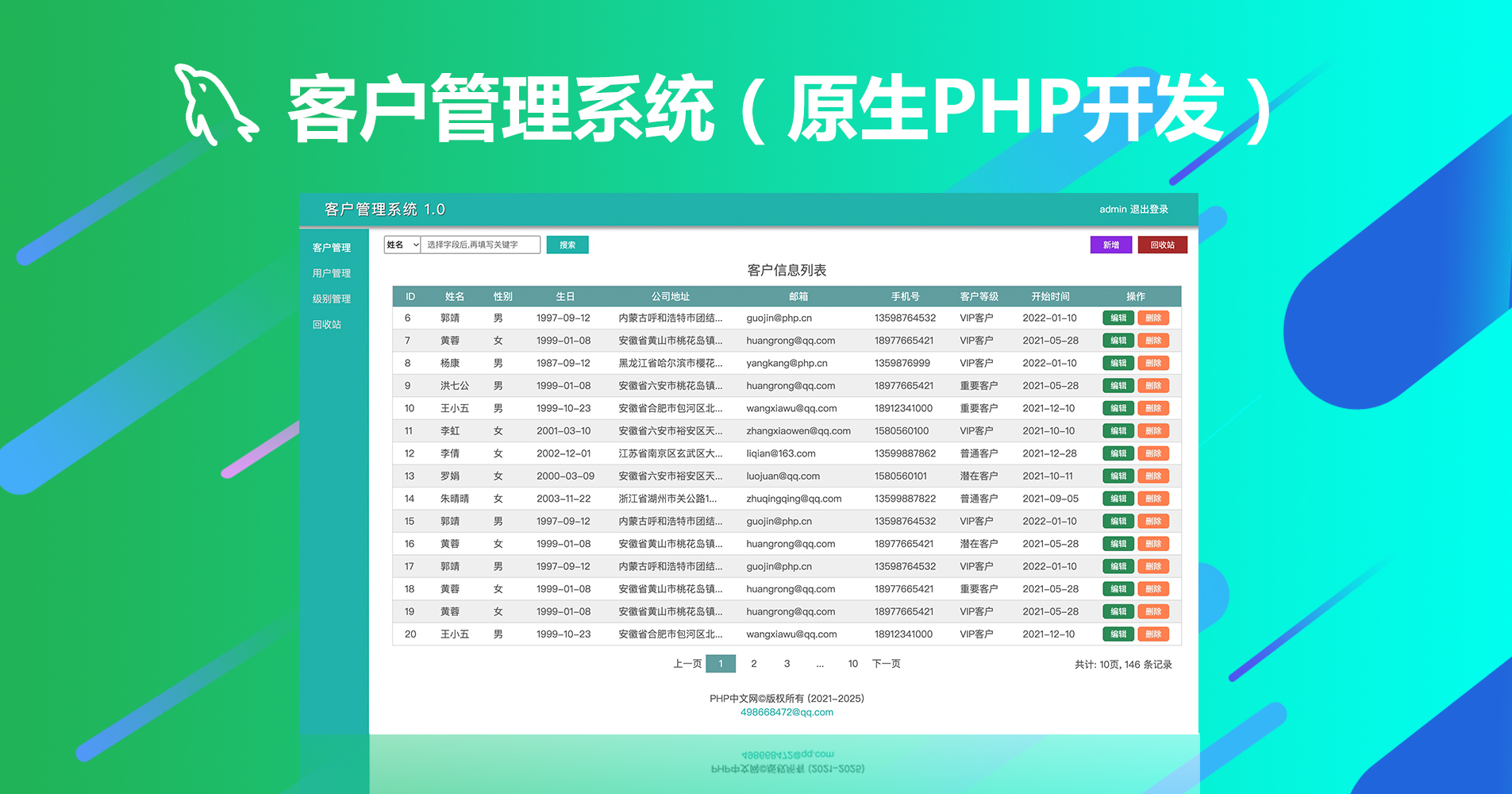Click email luojuan@qq.com

(x=783, y=476)
